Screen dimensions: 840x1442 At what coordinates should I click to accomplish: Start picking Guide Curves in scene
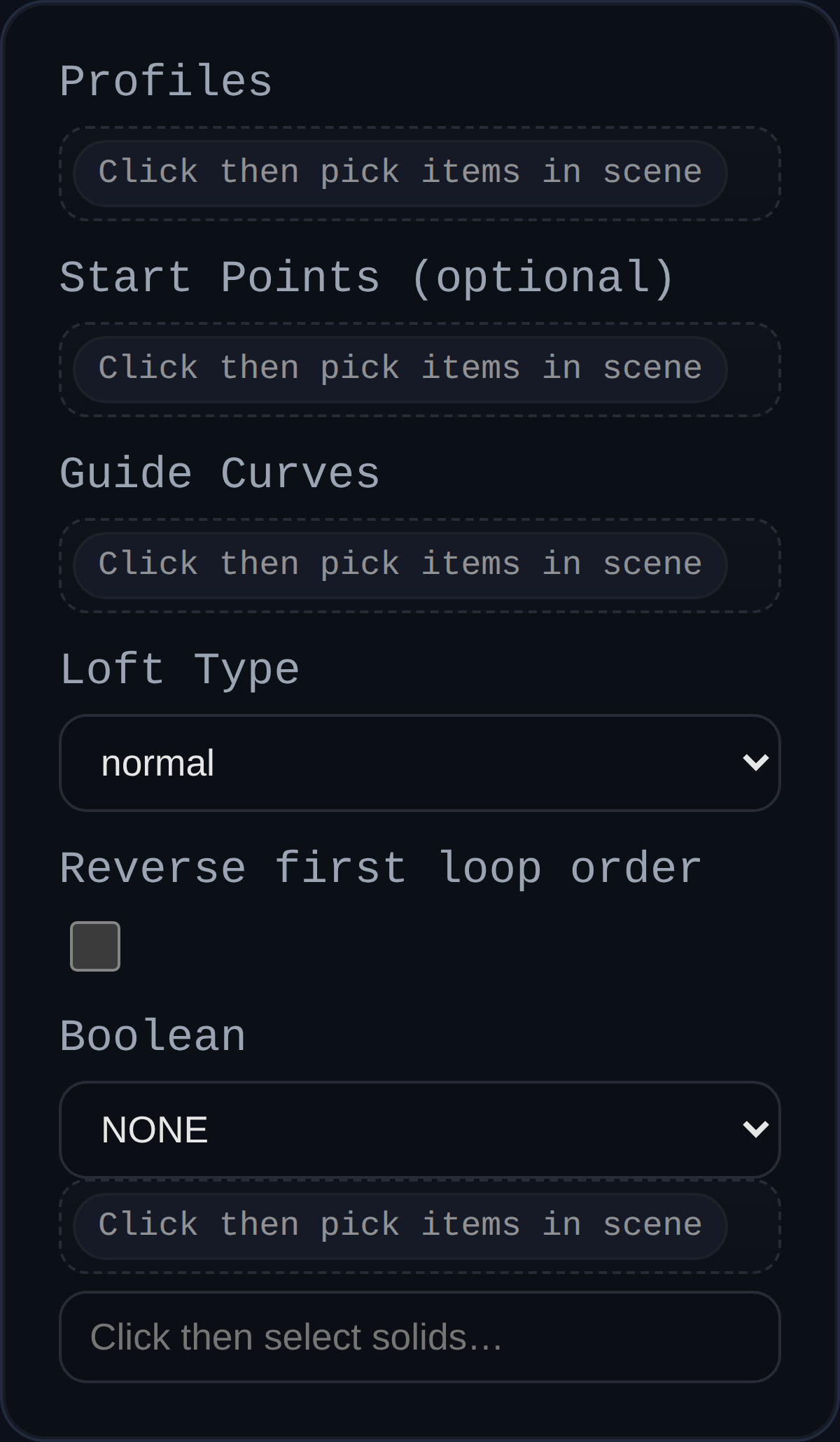400,563
